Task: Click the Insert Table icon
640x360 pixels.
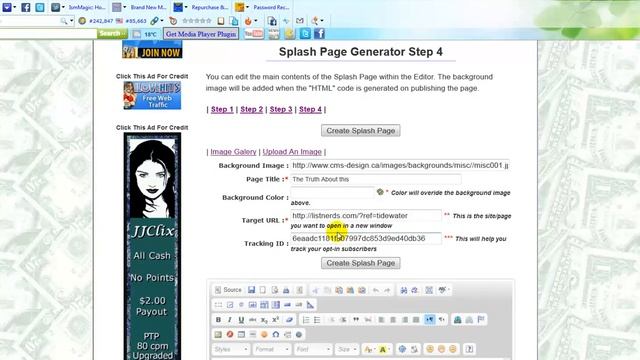Action: [x=241, y=334]
